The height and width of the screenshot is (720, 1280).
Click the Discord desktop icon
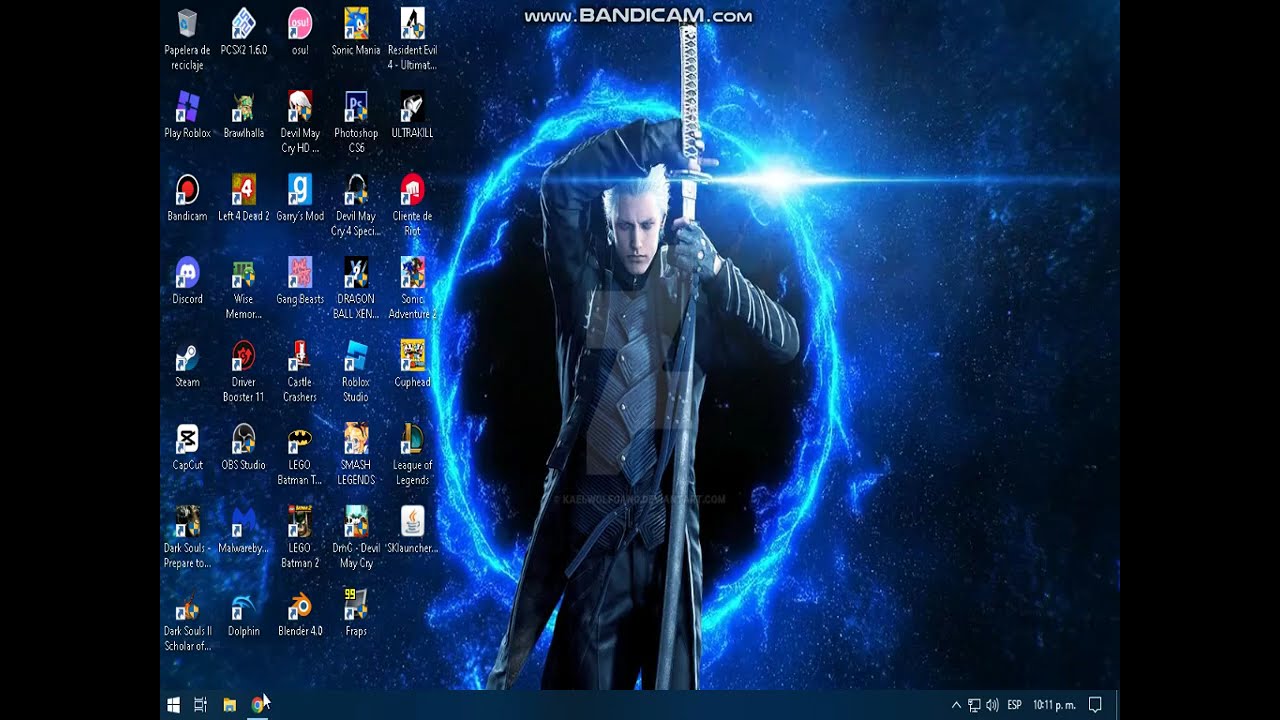point(187,281)
